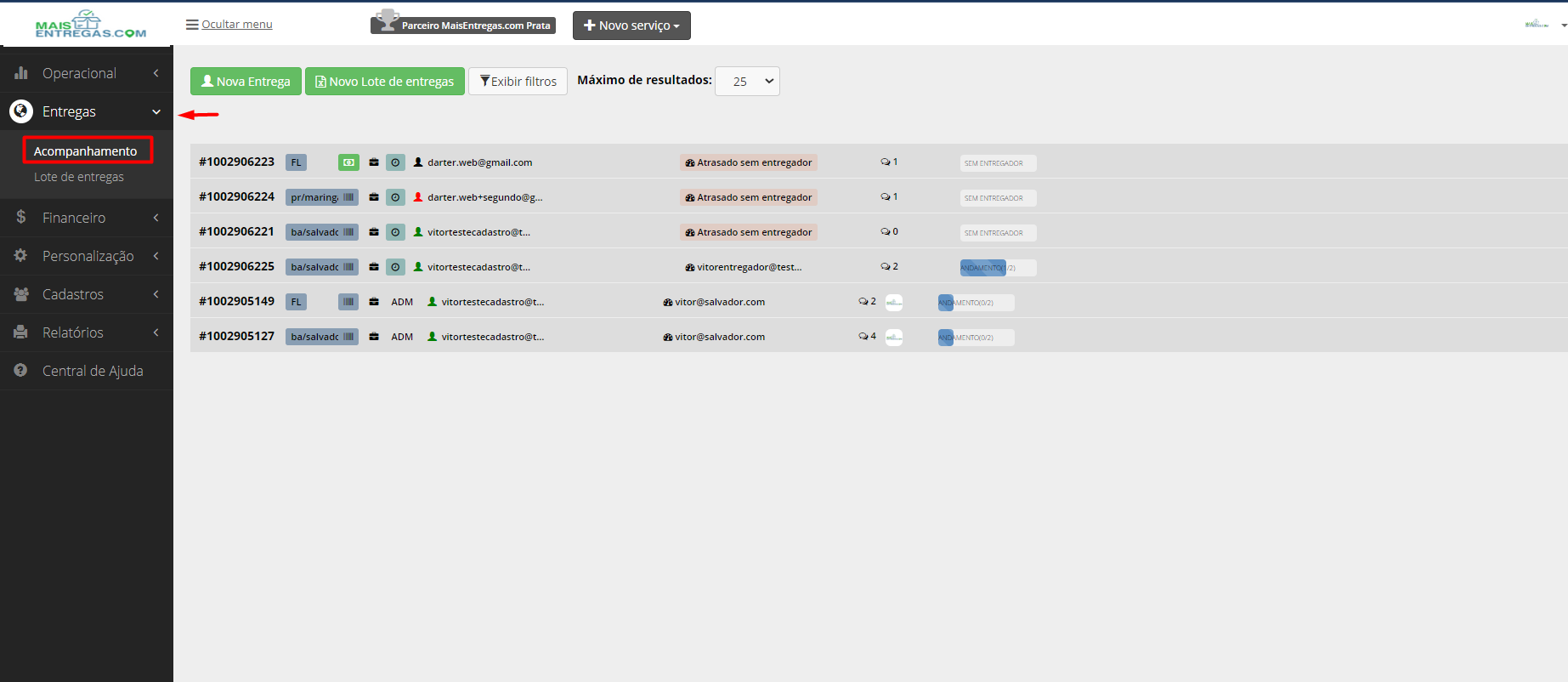The height and width of the screenshot is (682, 1568).
Task: Expand the Operacional menu
Action: 87,73
